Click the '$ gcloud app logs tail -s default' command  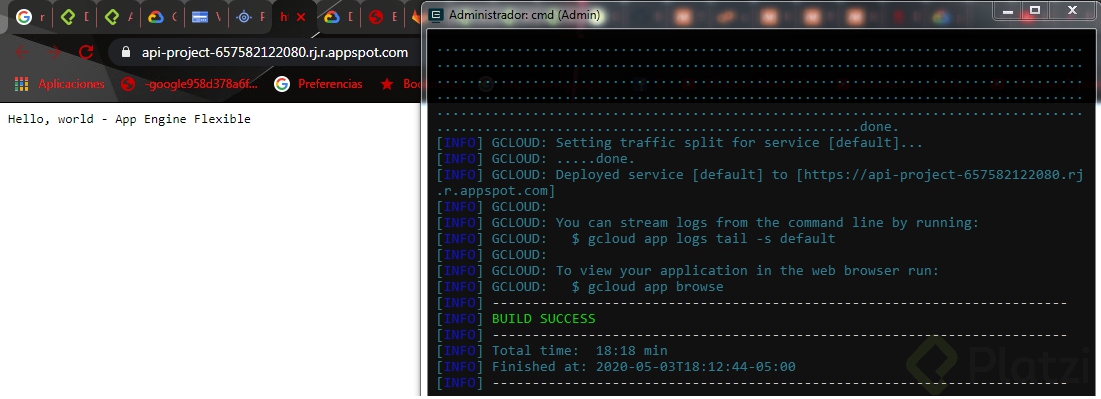704,239
